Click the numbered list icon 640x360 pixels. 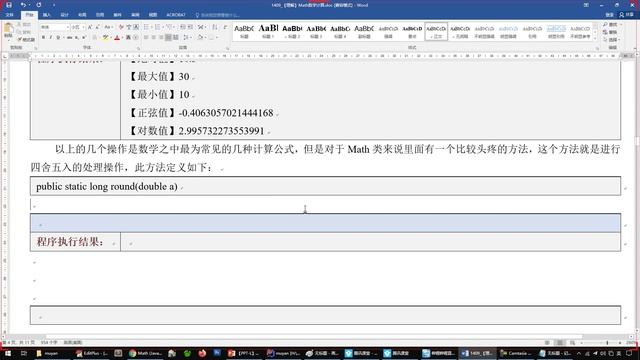pos(158,27)
